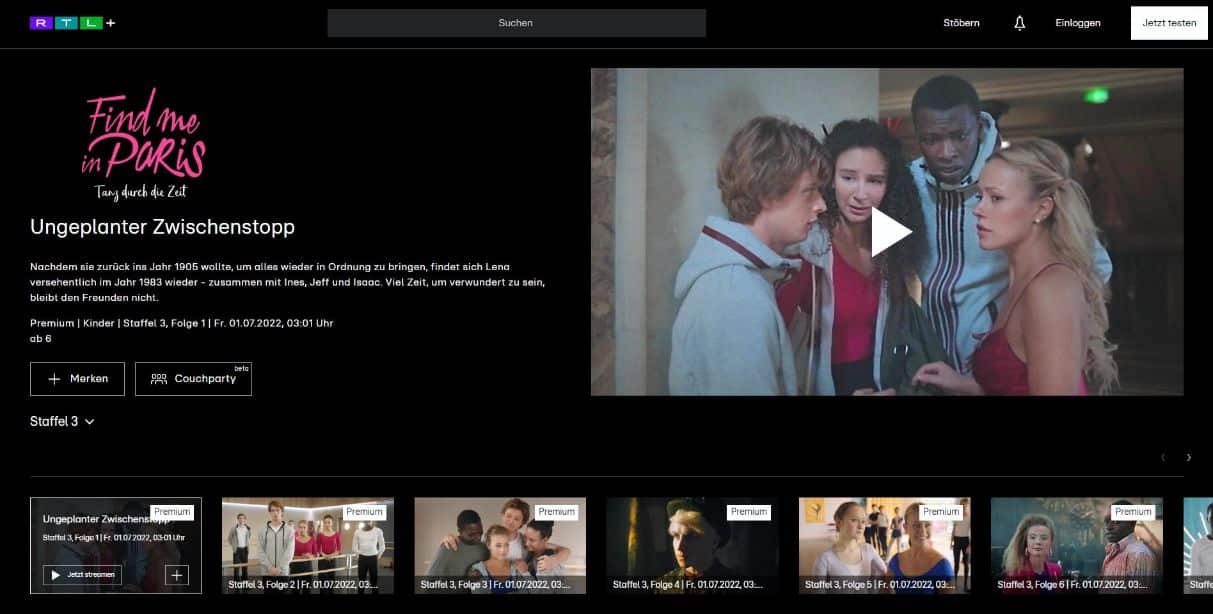
Task: Click Einloggen link
Action: pyautogui.click(x=1078, y=23)
